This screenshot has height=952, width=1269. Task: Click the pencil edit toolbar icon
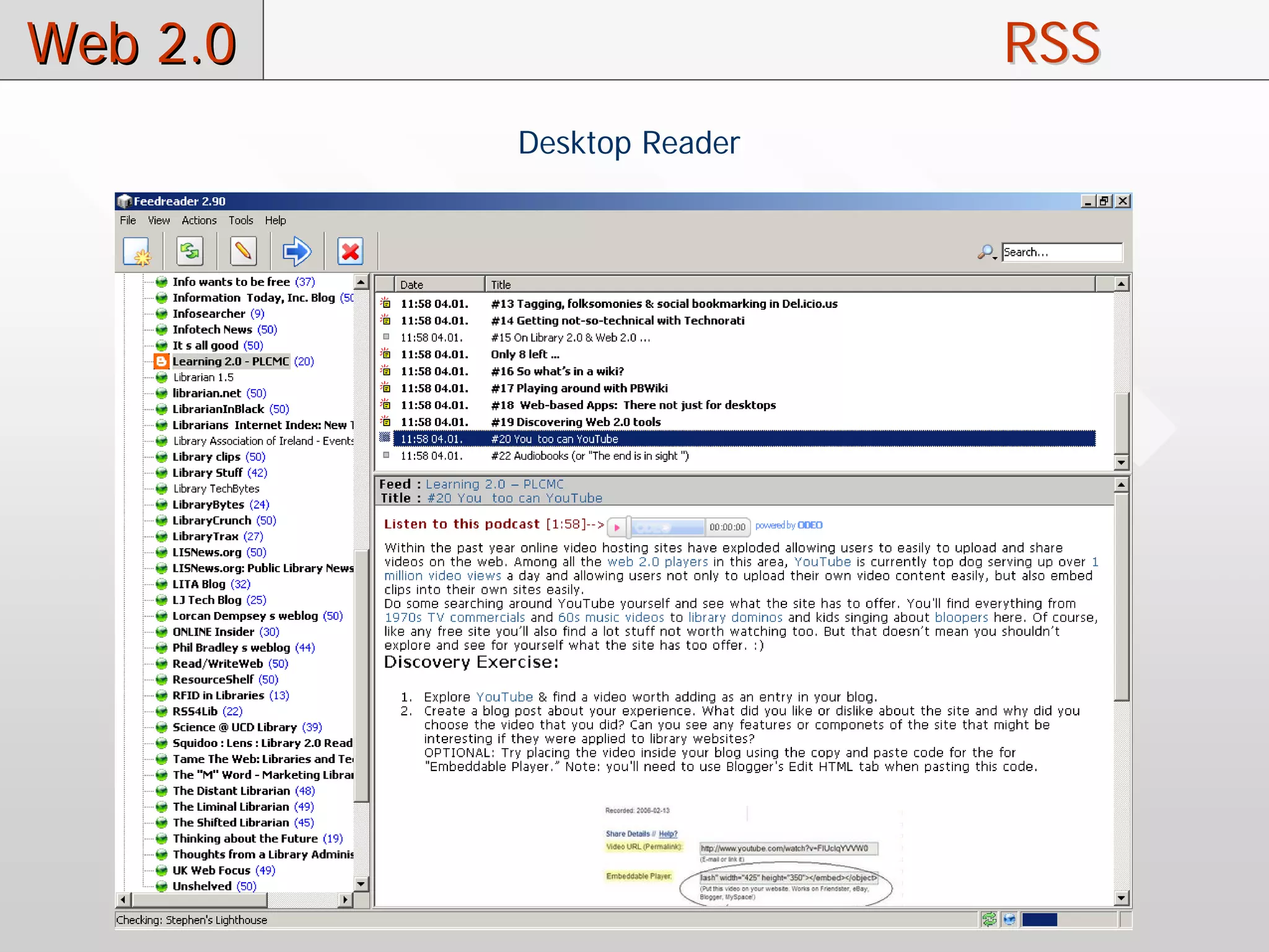(x=243, y=251)
